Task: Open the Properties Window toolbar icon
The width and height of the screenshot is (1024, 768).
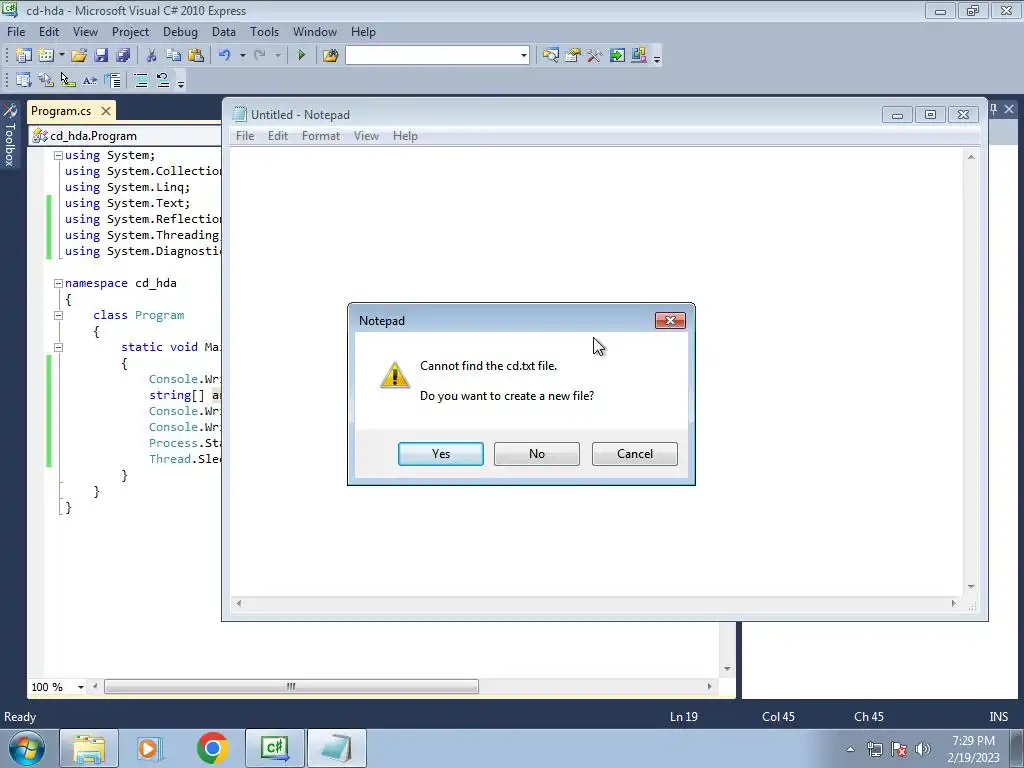Action: point(573,56)
